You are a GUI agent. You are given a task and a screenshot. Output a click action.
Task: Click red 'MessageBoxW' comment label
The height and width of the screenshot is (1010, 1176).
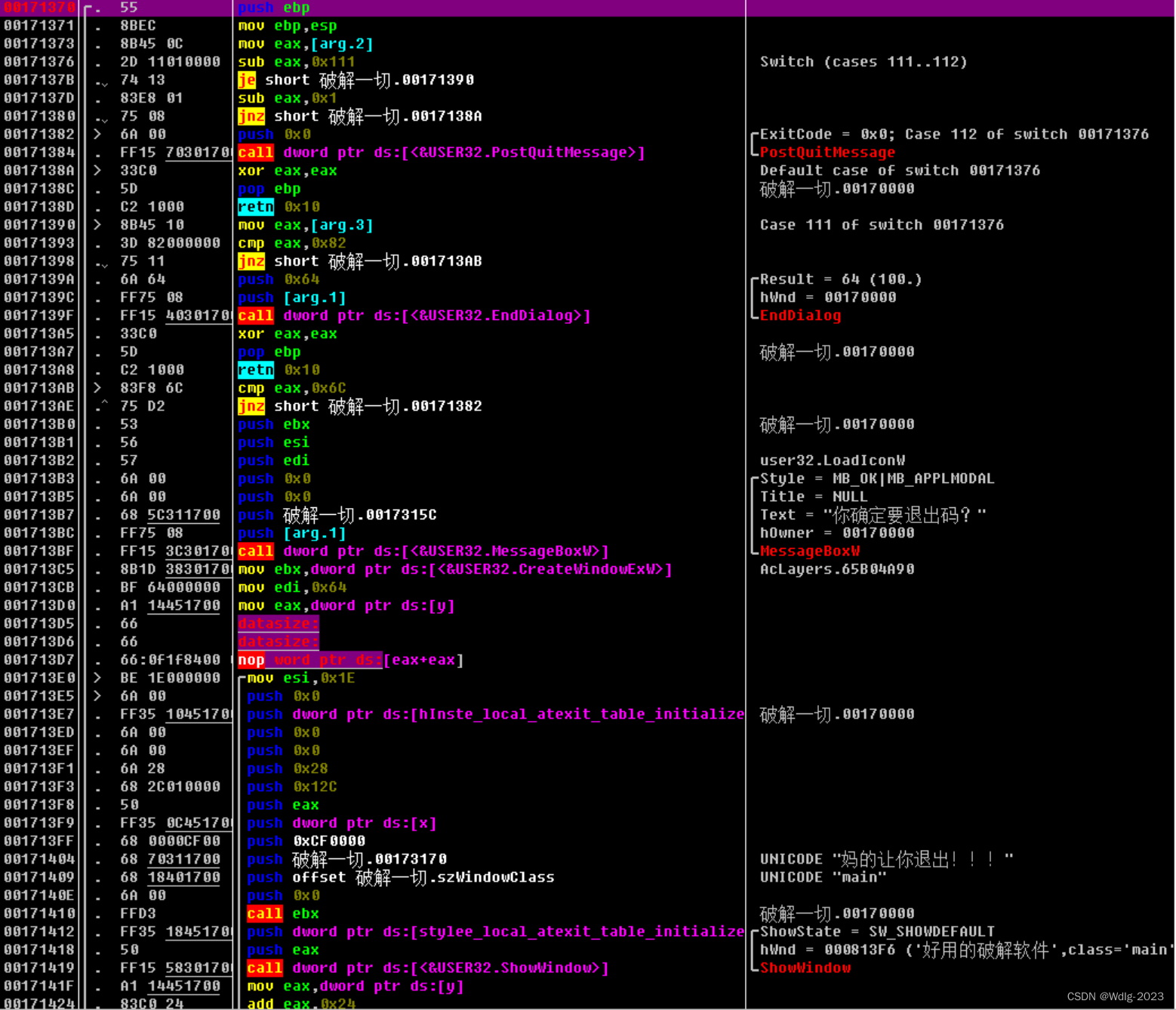click(809, 551)
